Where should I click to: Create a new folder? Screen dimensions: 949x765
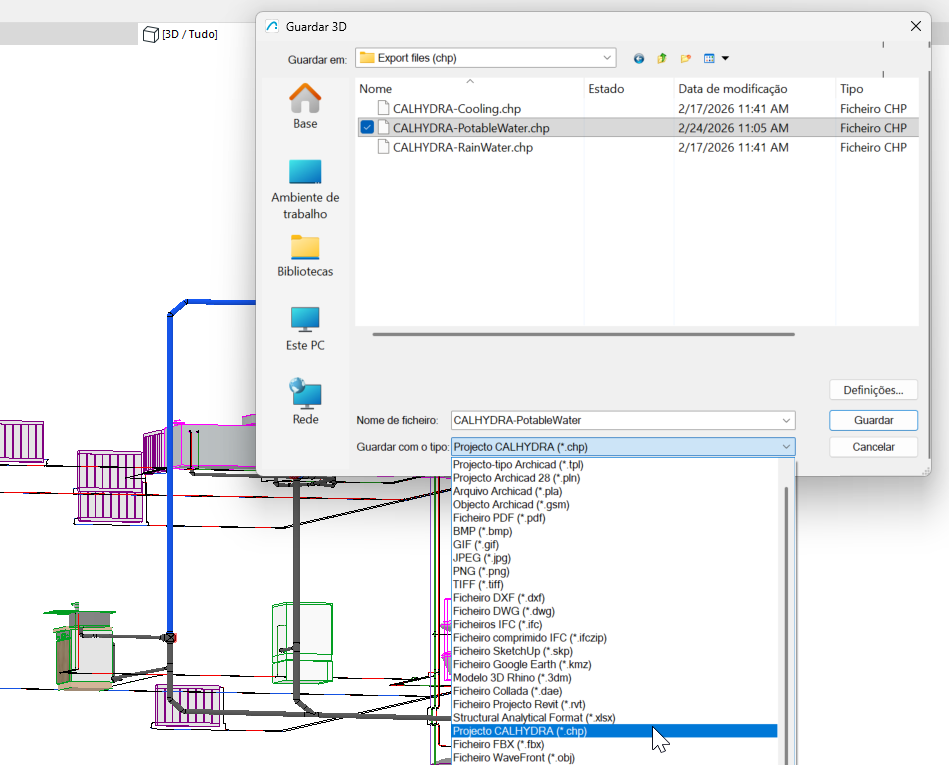[x=686, y=59]
